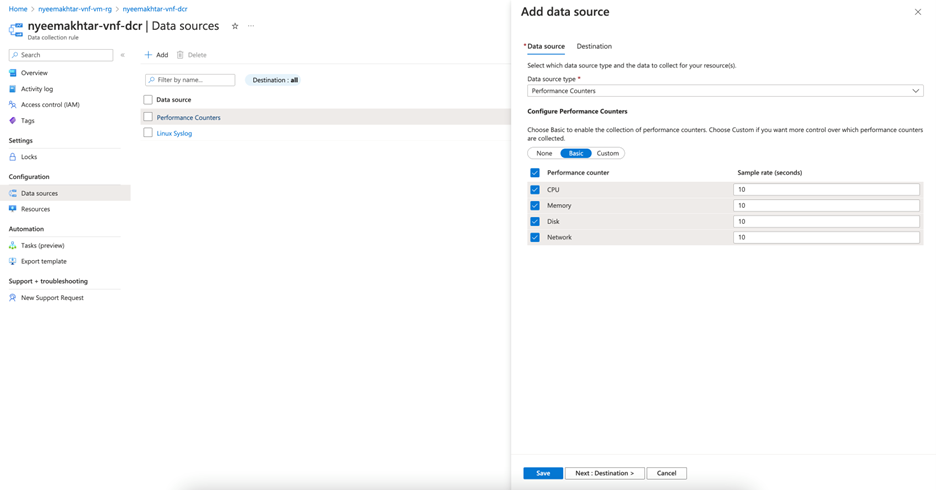Collapse the sidebar using the double-chevron icon

coord(123,55)
